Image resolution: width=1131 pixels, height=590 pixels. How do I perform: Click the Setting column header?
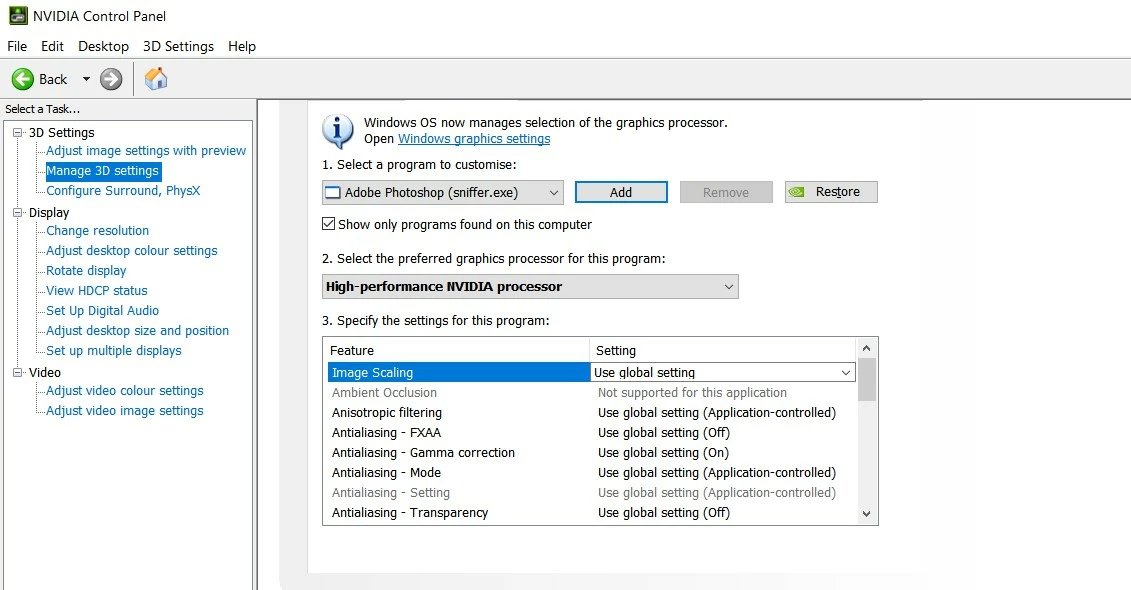point(723,351)
